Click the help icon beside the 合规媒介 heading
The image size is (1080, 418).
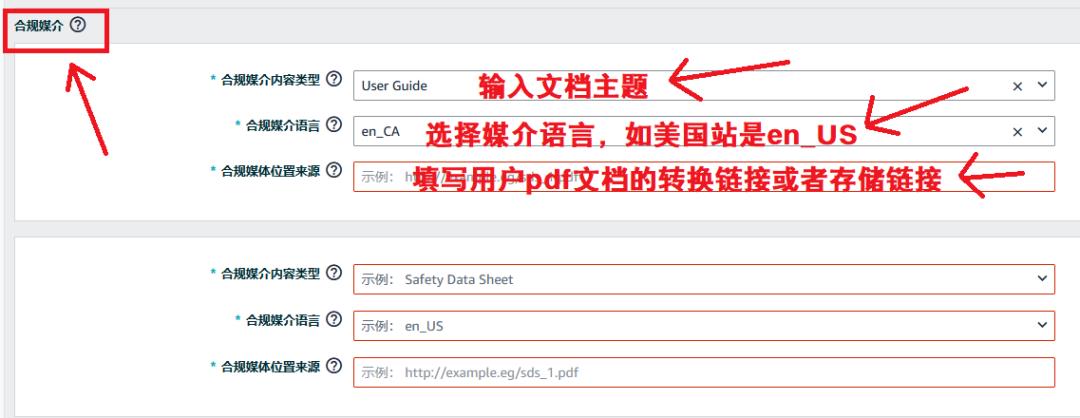point(79,25)
